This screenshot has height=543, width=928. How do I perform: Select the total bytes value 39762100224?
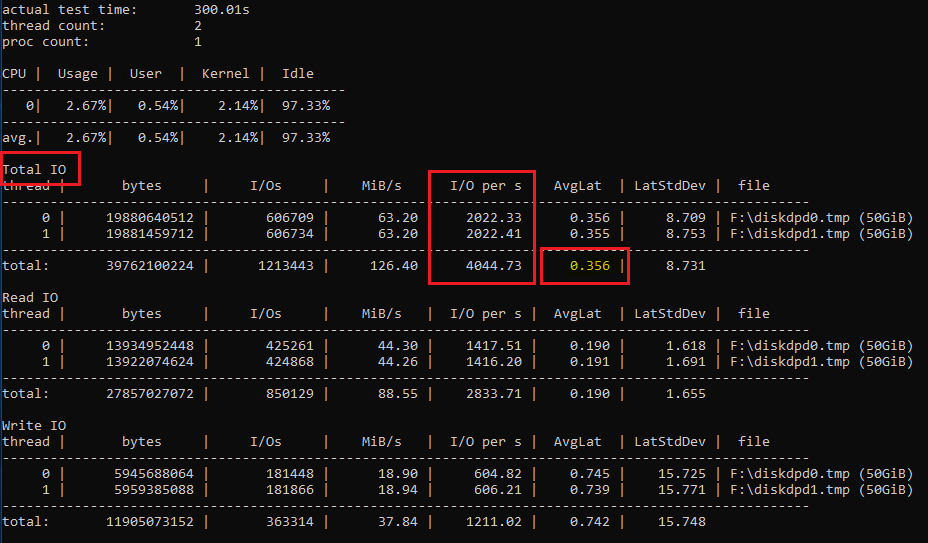(150, 266)
